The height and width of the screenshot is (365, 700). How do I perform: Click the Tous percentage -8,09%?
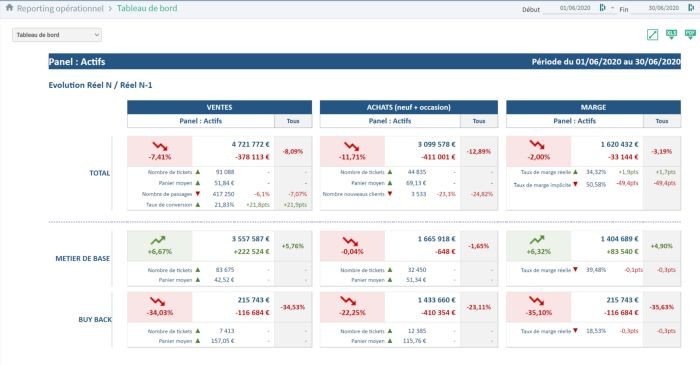coord(293,152)
